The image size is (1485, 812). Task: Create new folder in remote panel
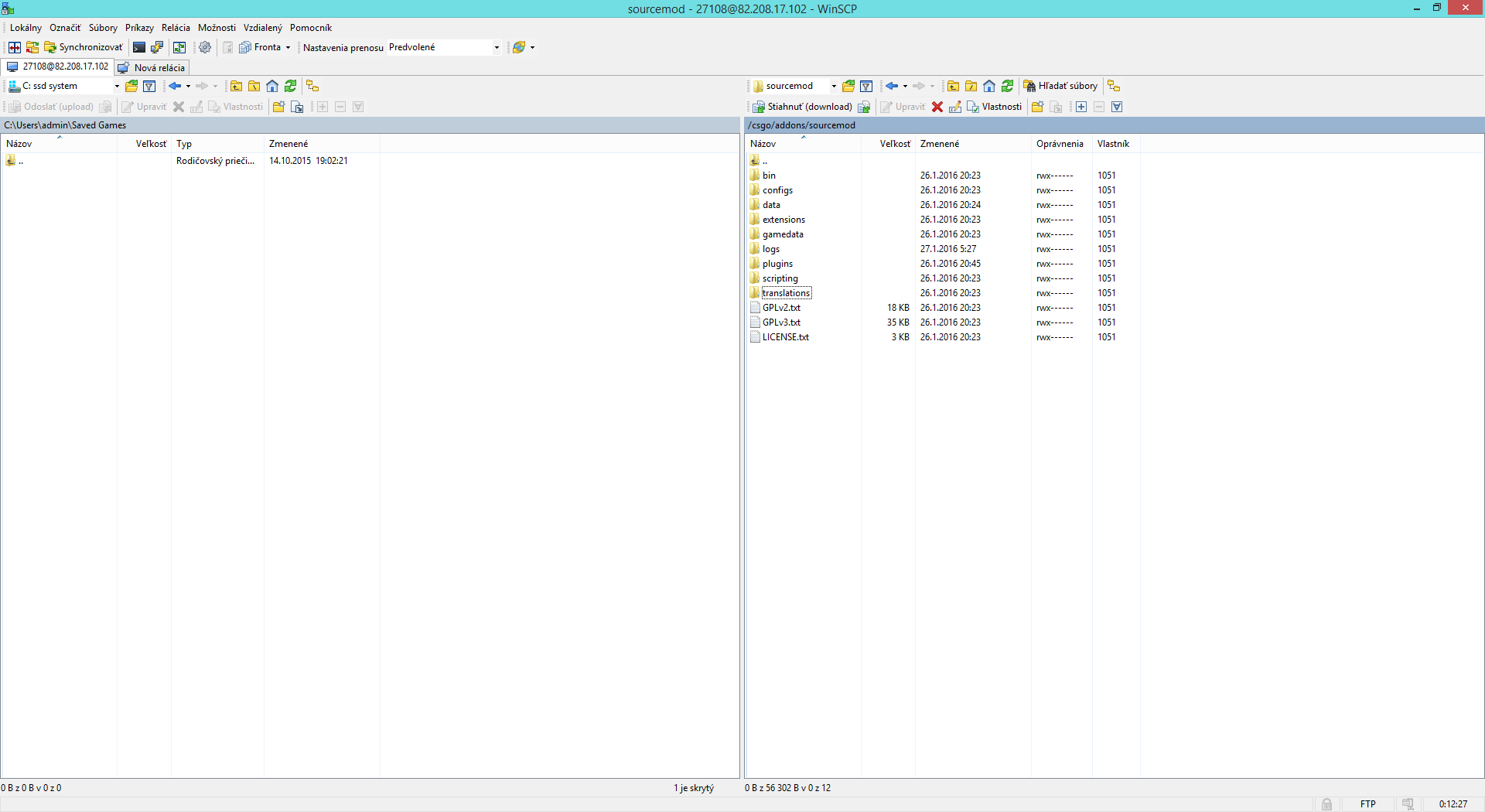(1037, 107)
